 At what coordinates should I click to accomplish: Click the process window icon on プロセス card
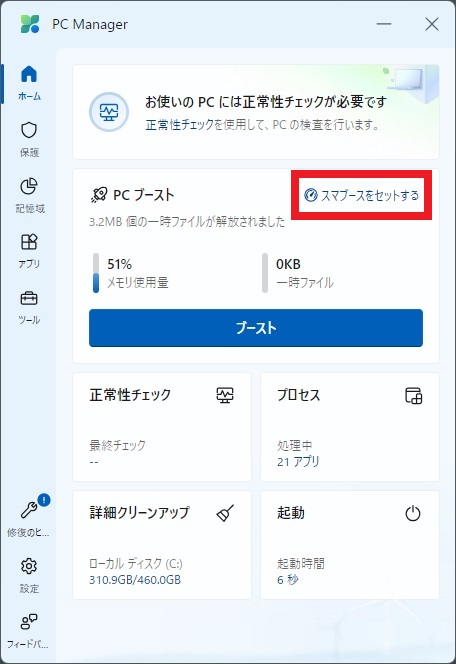[x=413, y=395]
